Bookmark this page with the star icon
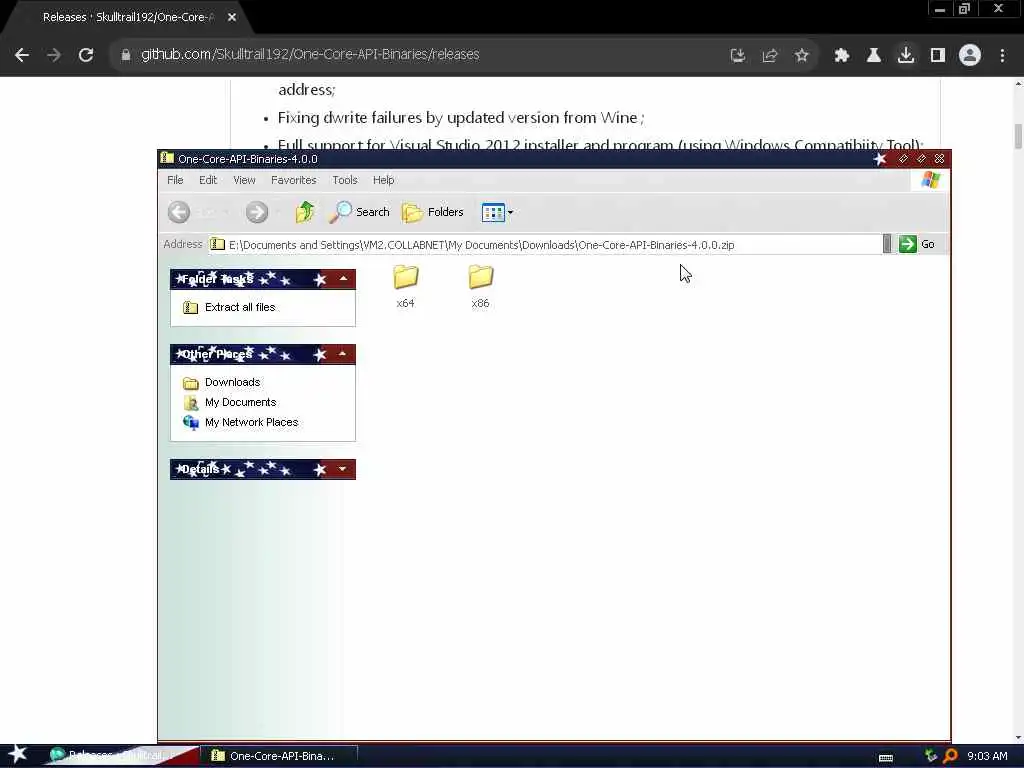1024x768 pixels. [x=801, y=56]
